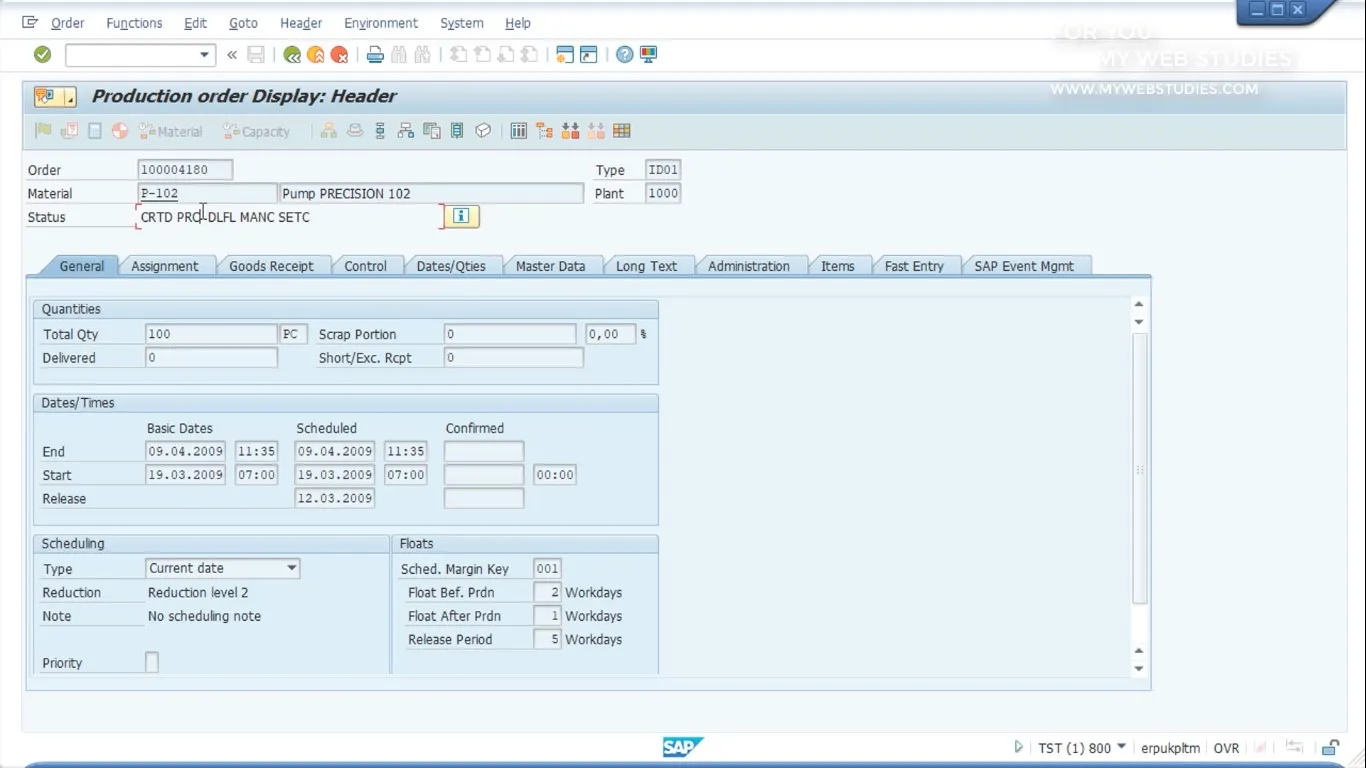Click the Services for Object icon beside the title

(45, 97)
